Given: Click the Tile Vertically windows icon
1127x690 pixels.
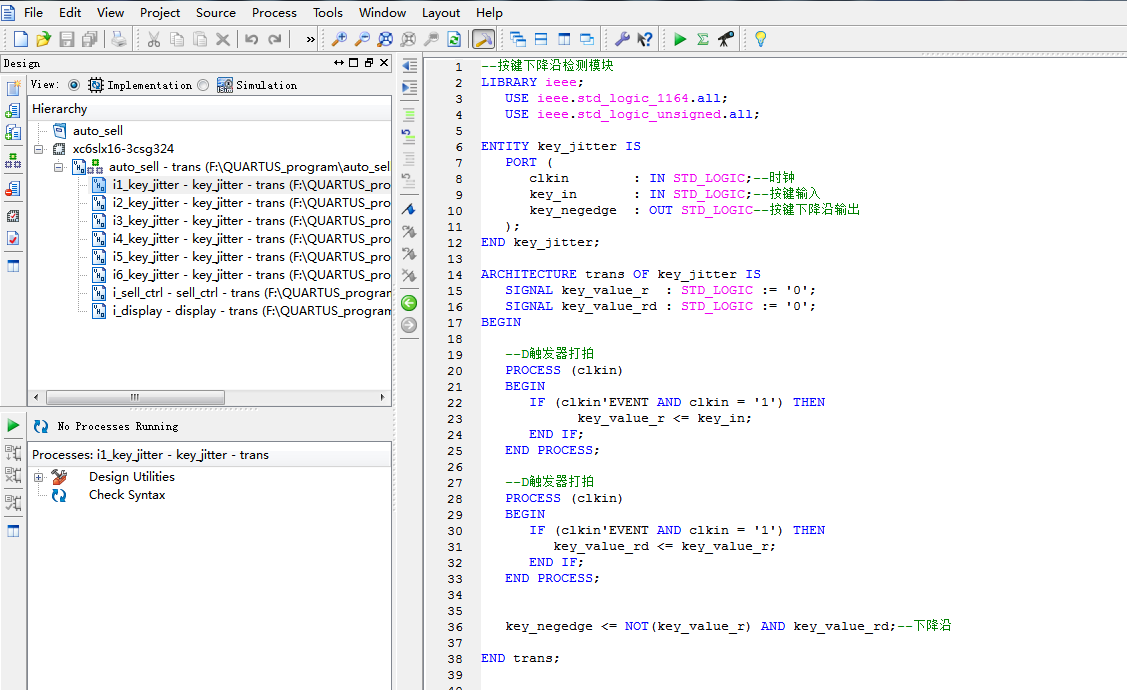Looking at the screenshot, I should click(564, 39).
